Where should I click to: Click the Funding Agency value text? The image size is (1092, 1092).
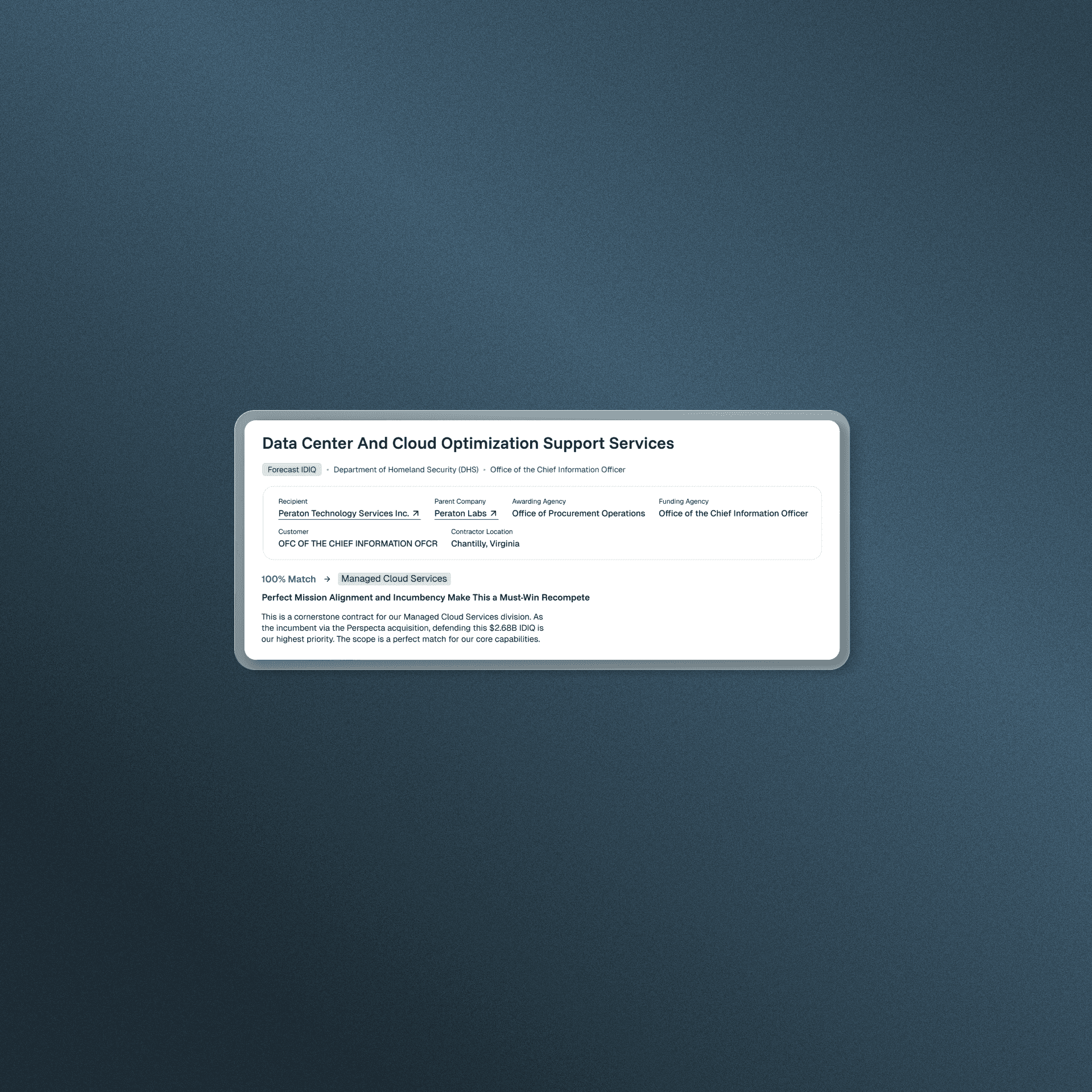point(733,513)
